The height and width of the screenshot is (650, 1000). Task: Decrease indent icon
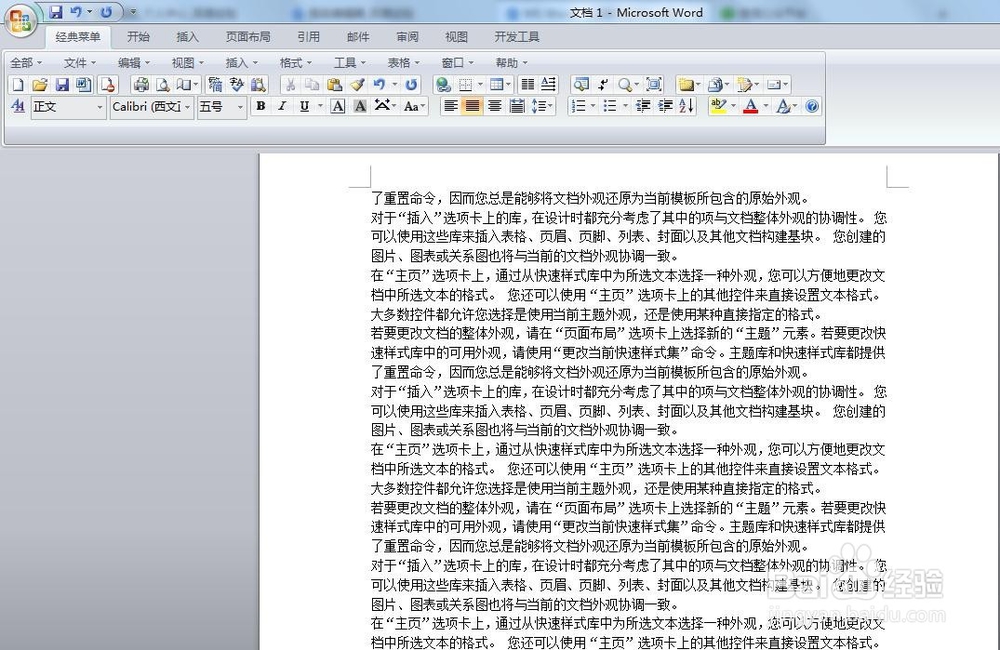pos(643,107)
